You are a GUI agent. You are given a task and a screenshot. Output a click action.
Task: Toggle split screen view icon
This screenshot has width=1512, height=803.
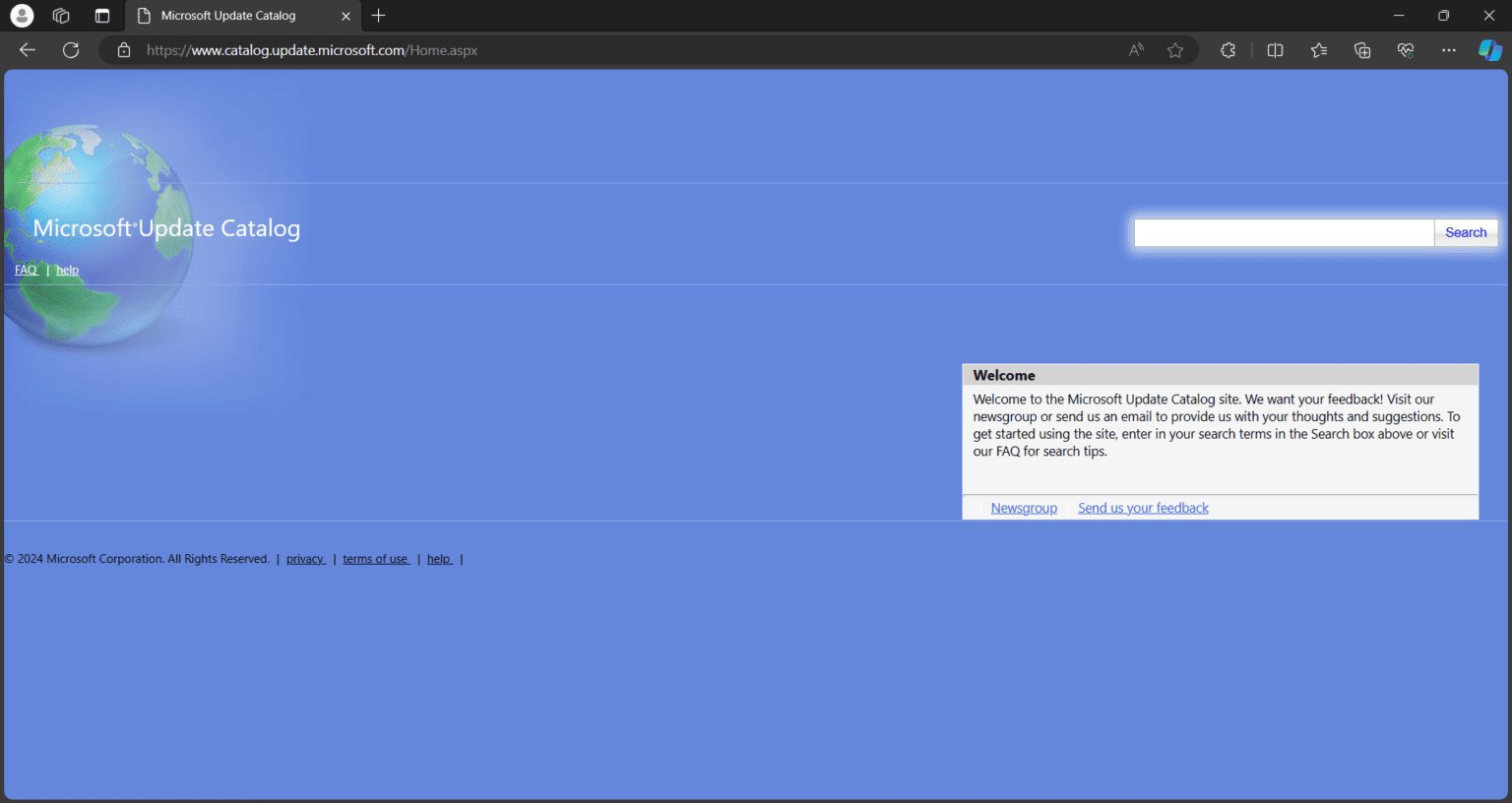click(x=1275, y=50)
